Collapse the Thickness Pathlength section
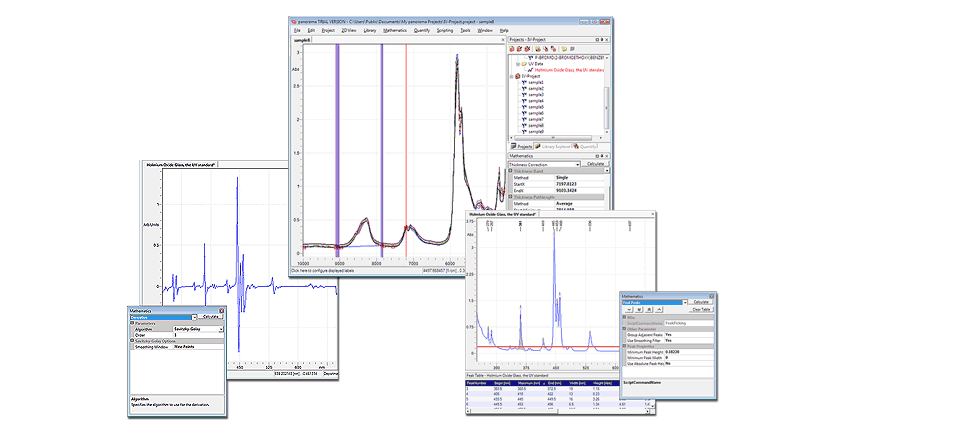Image resolution: width=960 pixels, height=429 pixels. click(511, 196)
